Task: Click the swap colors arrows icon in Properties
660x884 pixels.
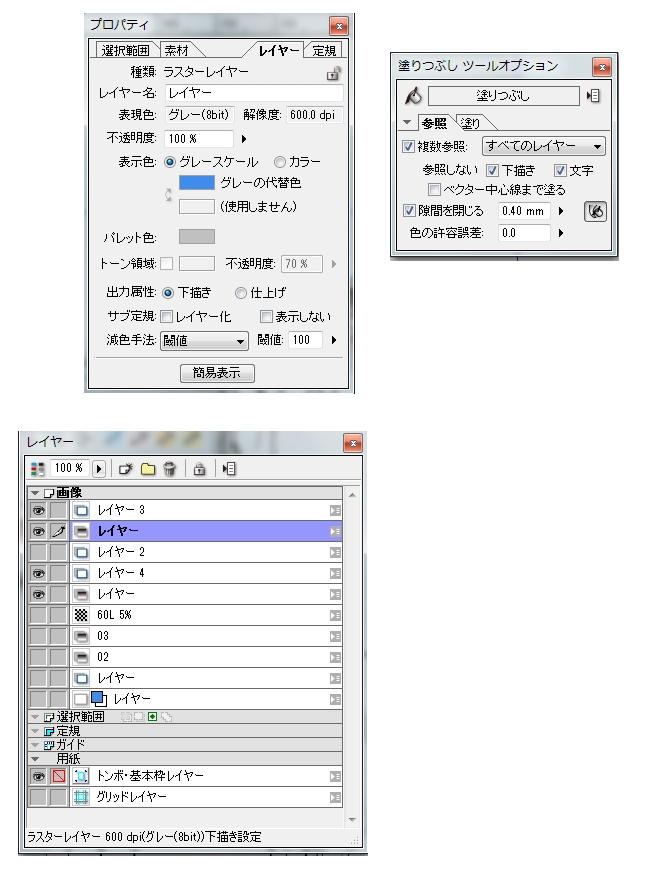Action: tap(168, 195)
